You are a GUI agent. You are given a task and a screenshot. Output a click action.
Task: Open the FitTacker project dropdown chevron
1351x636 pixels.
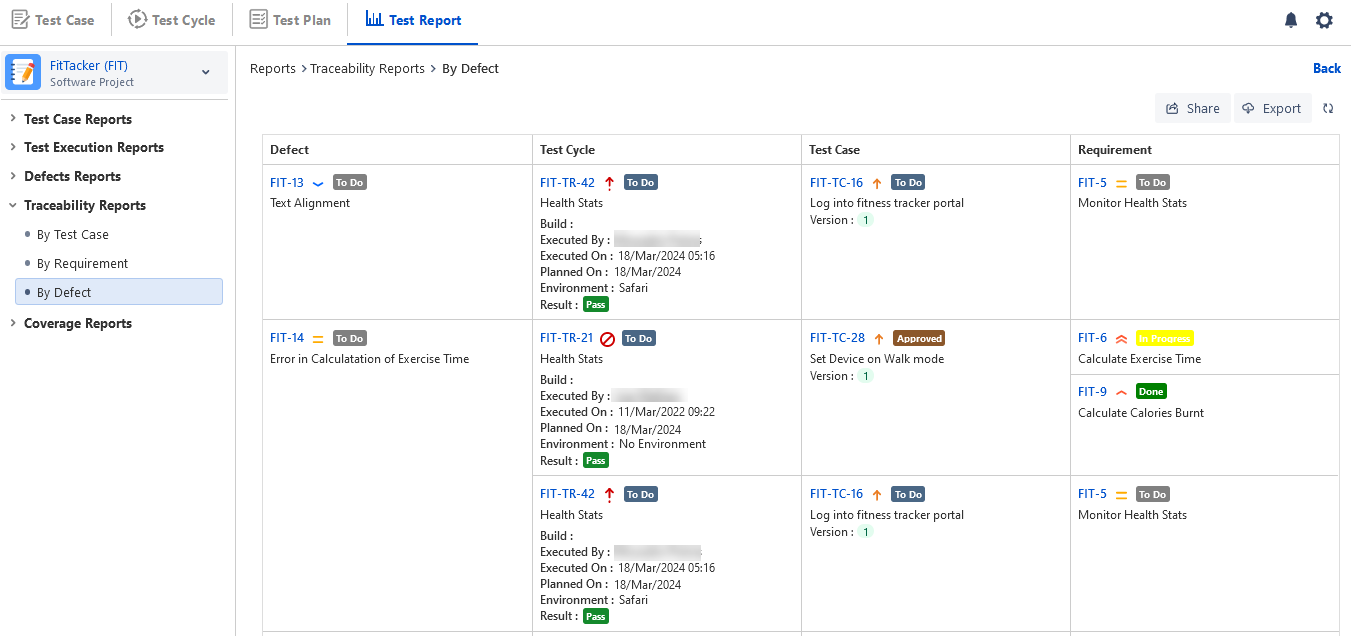pos(206,72)
